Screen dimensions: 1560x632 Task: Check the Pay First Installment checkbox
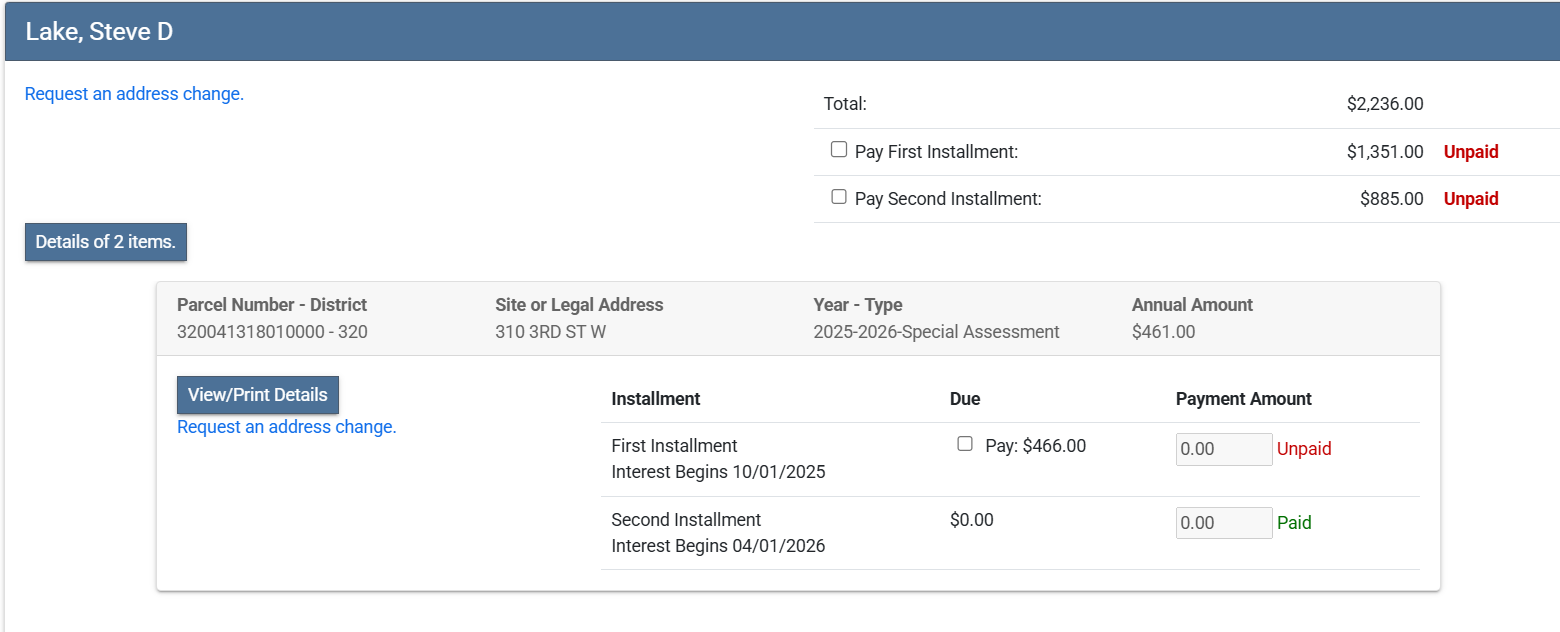click(839, 150)
